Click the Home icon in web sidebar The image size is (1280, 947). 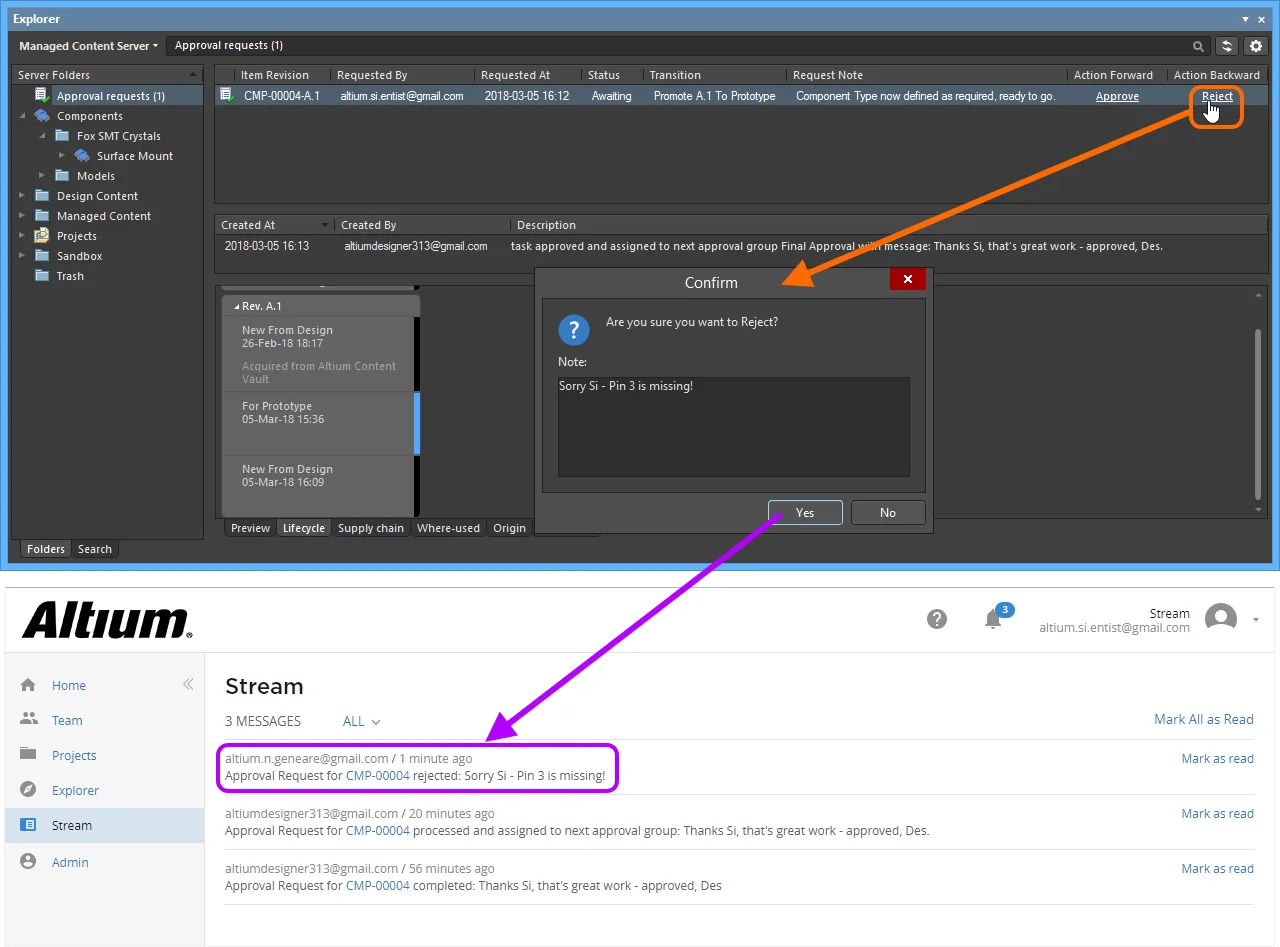click(x=28, y=685)
